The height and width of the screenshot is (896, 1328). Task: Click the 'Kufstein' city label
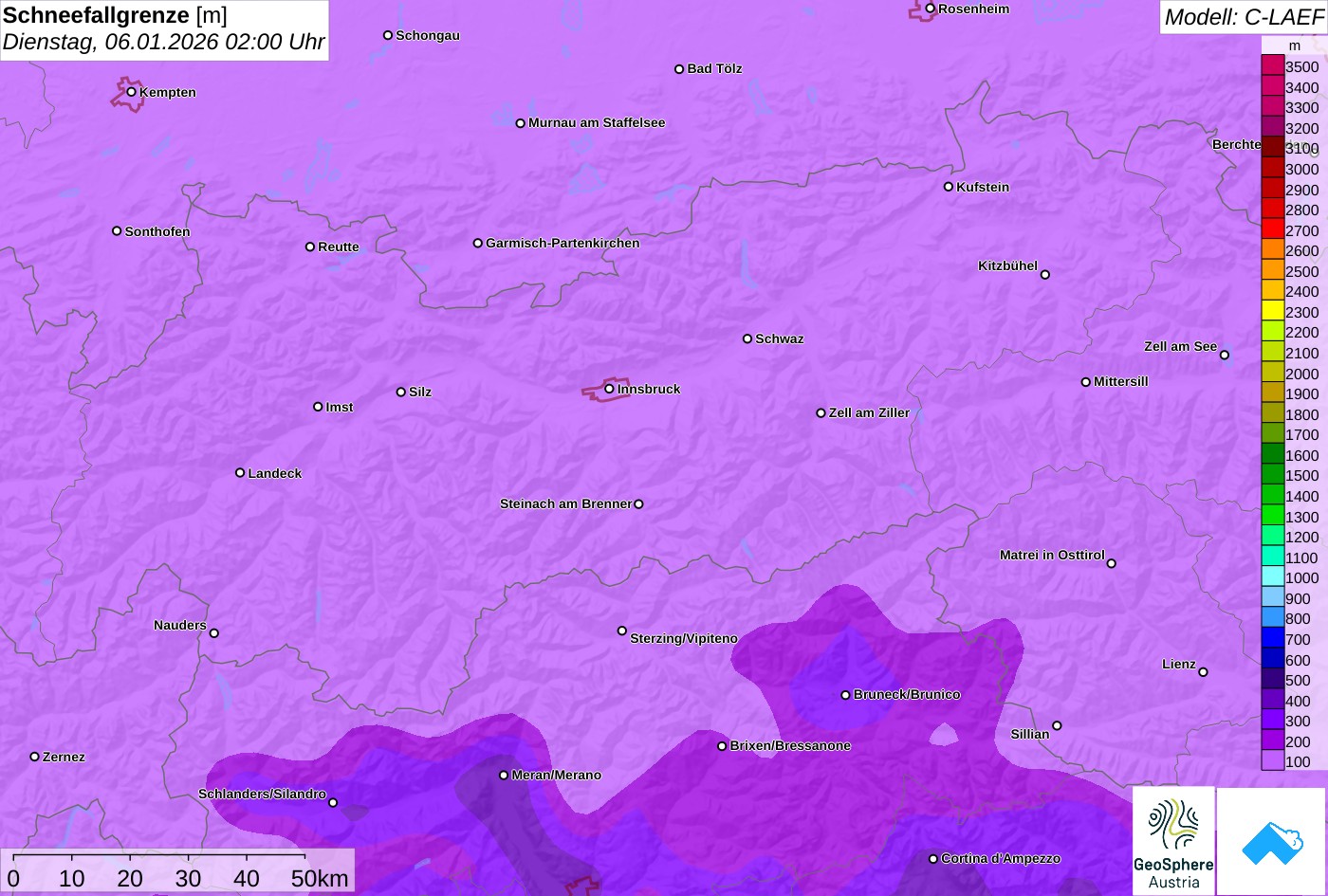pos(983,187)
